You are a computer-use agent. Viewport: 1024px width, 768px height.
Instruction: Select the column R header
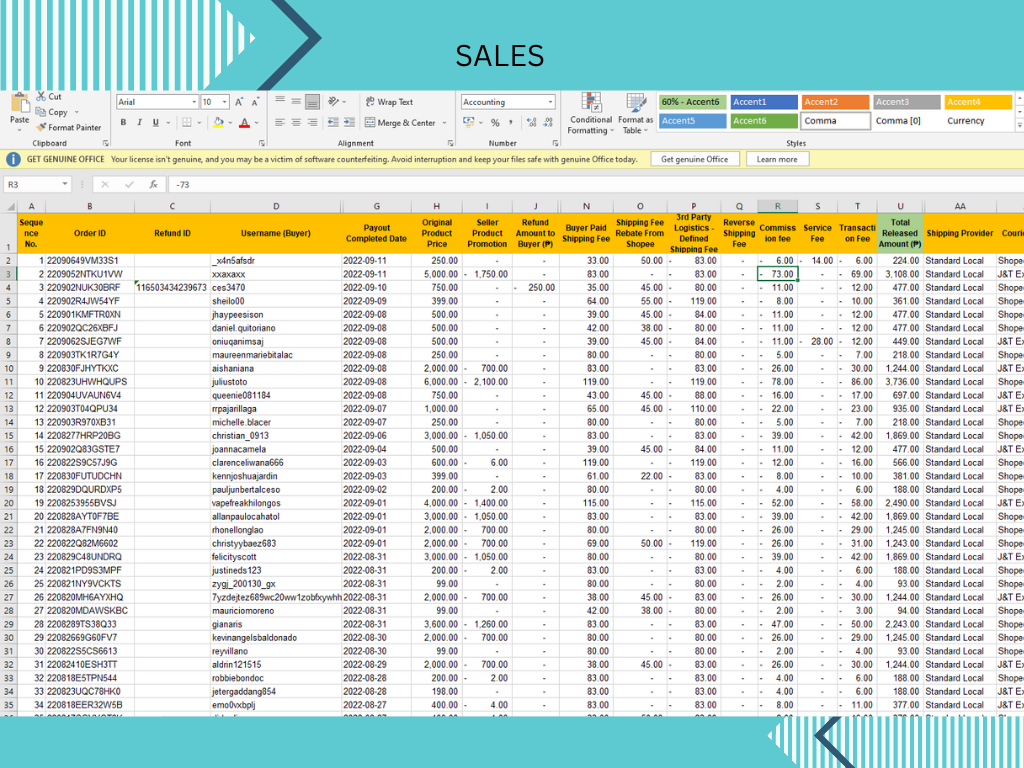(777, 206)
